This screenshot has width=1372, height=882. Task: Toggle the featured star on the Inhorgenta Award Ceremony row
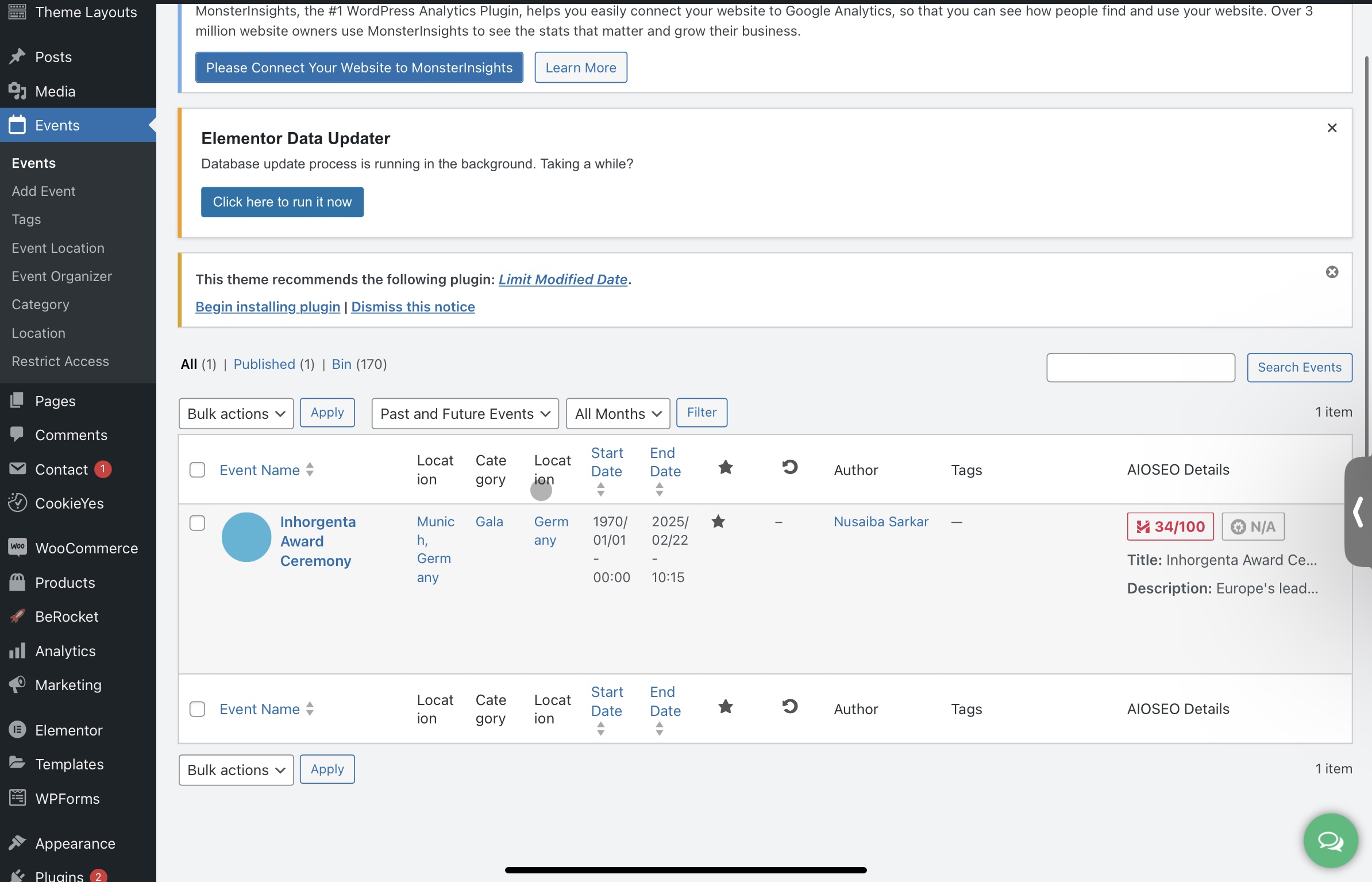click(718, 522)
